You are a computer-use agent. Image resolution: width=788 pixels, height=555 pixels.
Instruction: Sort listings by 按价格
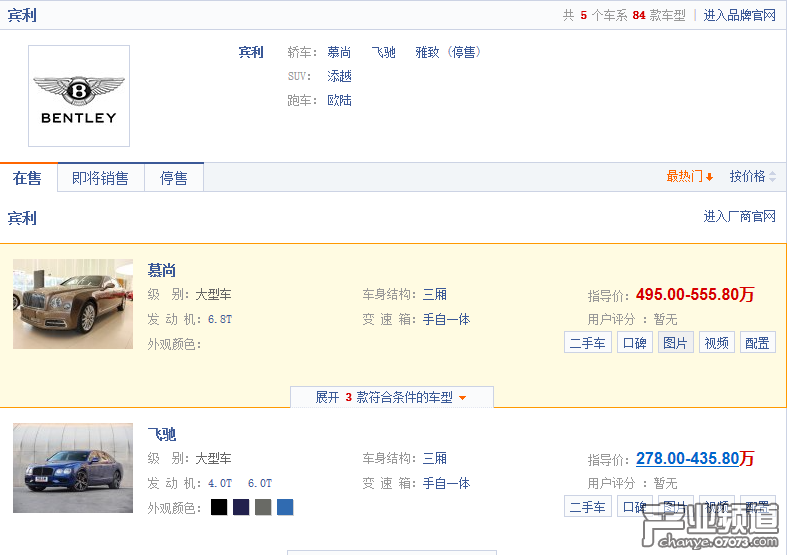pyautogui.click(x=752, y=176)
